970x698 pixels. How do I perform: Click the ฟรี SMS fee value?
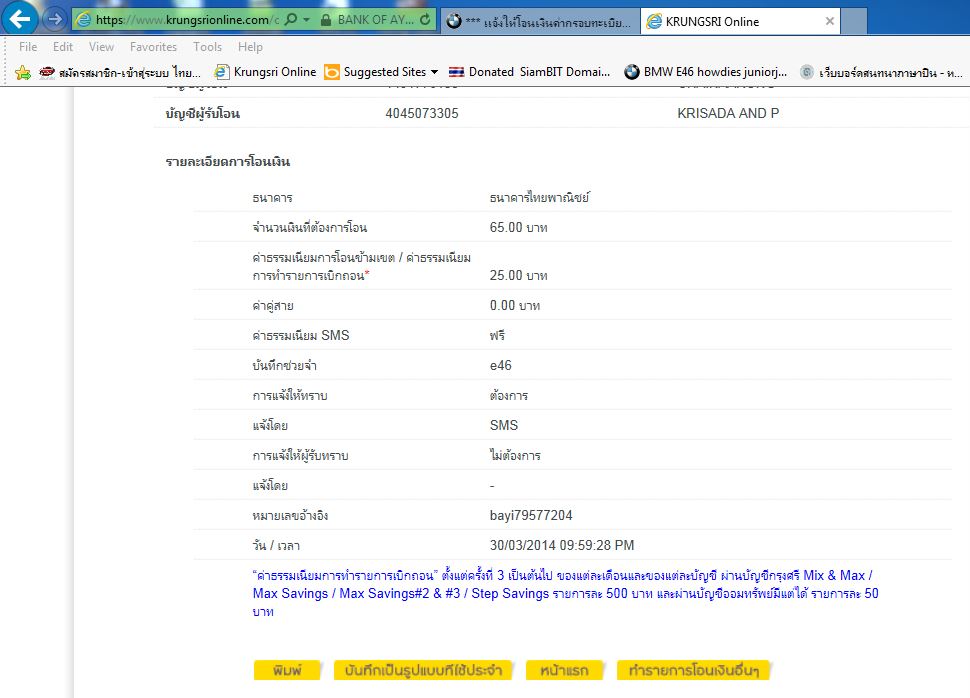(497, 335)
